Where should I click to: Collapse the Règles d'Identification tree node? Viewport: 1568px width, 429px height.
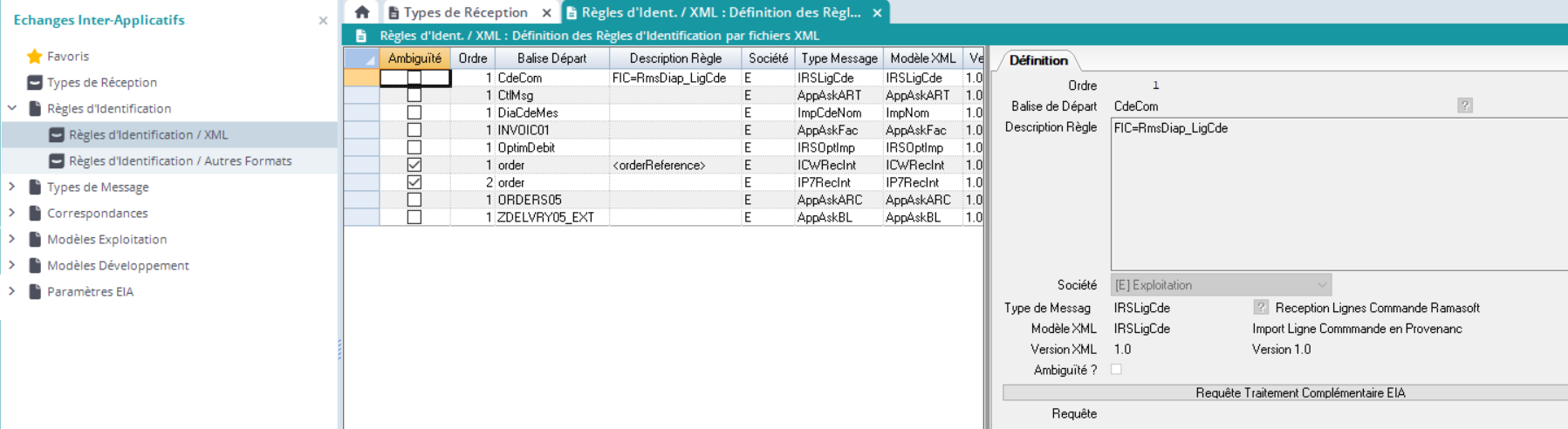click(12, 108)
